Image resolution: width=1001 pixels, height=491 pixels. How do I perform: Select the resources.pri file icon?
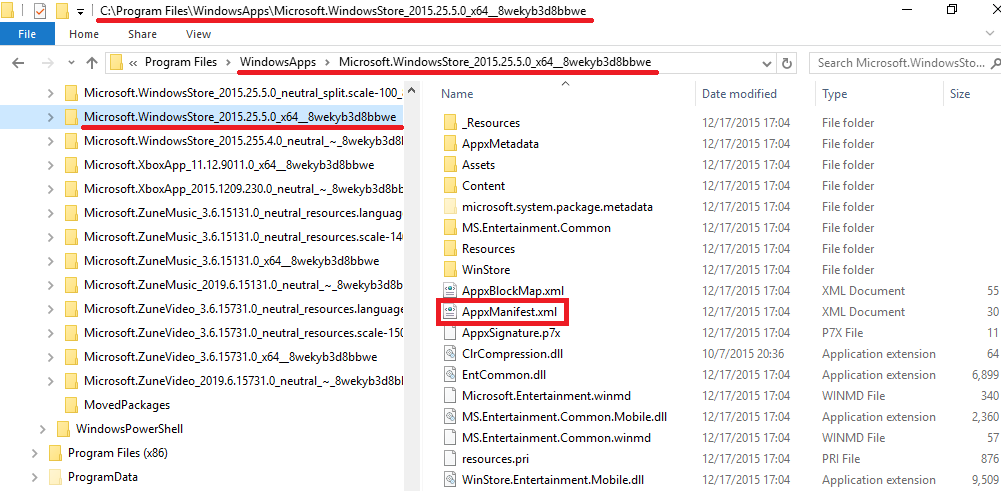(450, 458)
